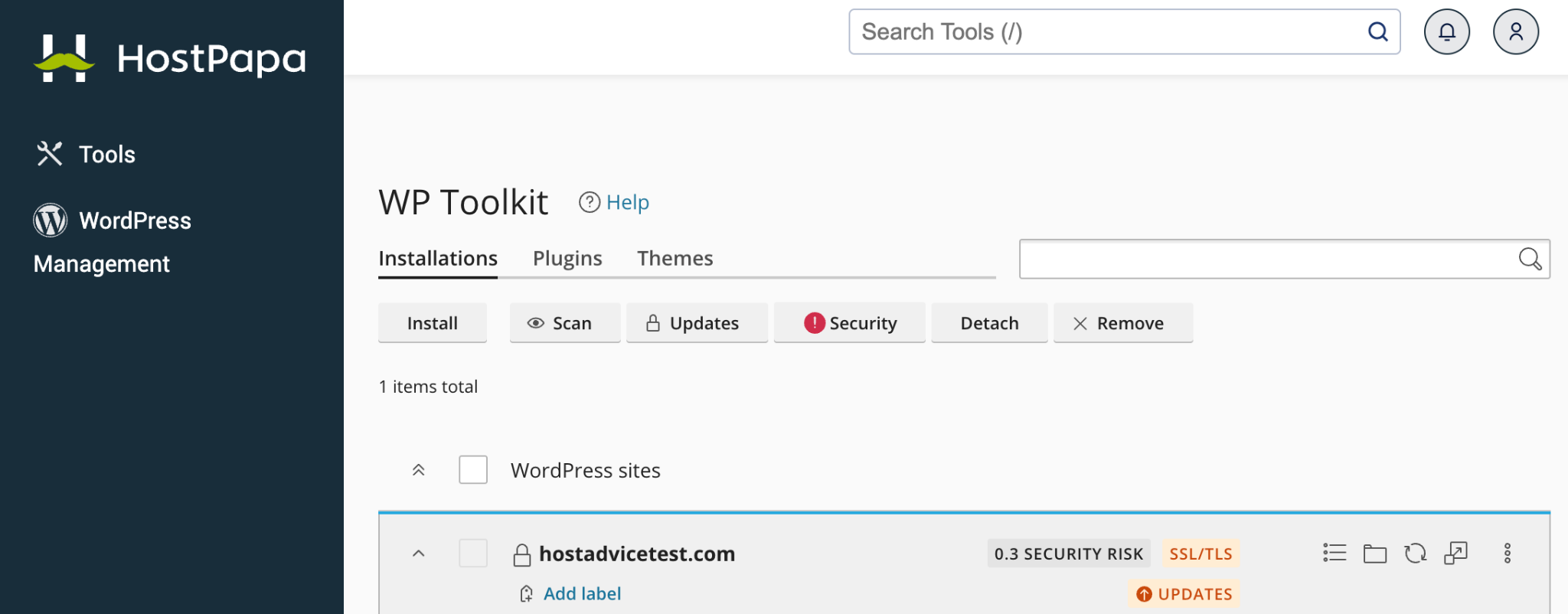Click the 'WordPress sites' header label
1568x614 pixels.
click(x=586, y=470)
